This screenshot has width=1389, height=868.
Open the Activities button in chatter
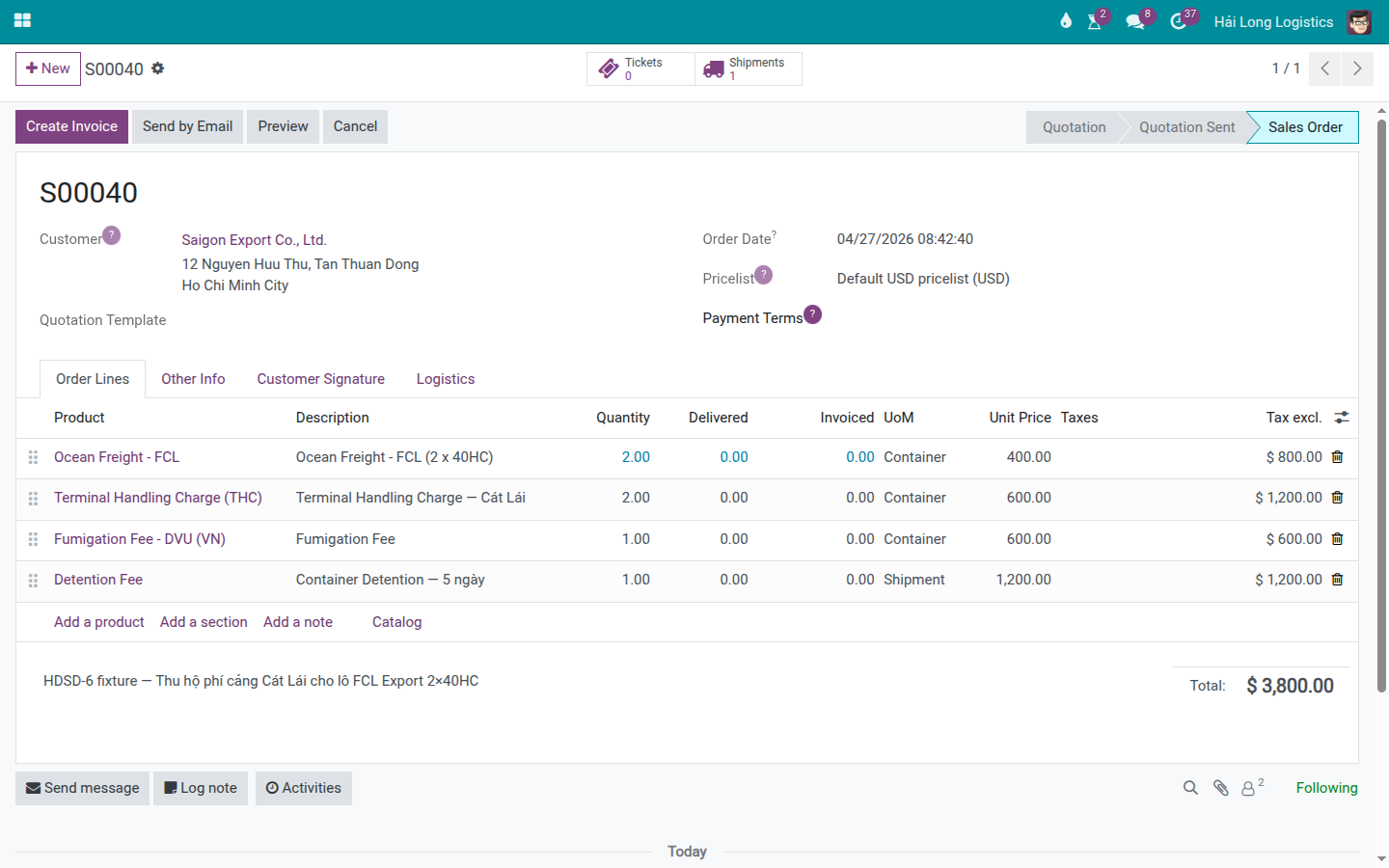[x=304, y=788]
